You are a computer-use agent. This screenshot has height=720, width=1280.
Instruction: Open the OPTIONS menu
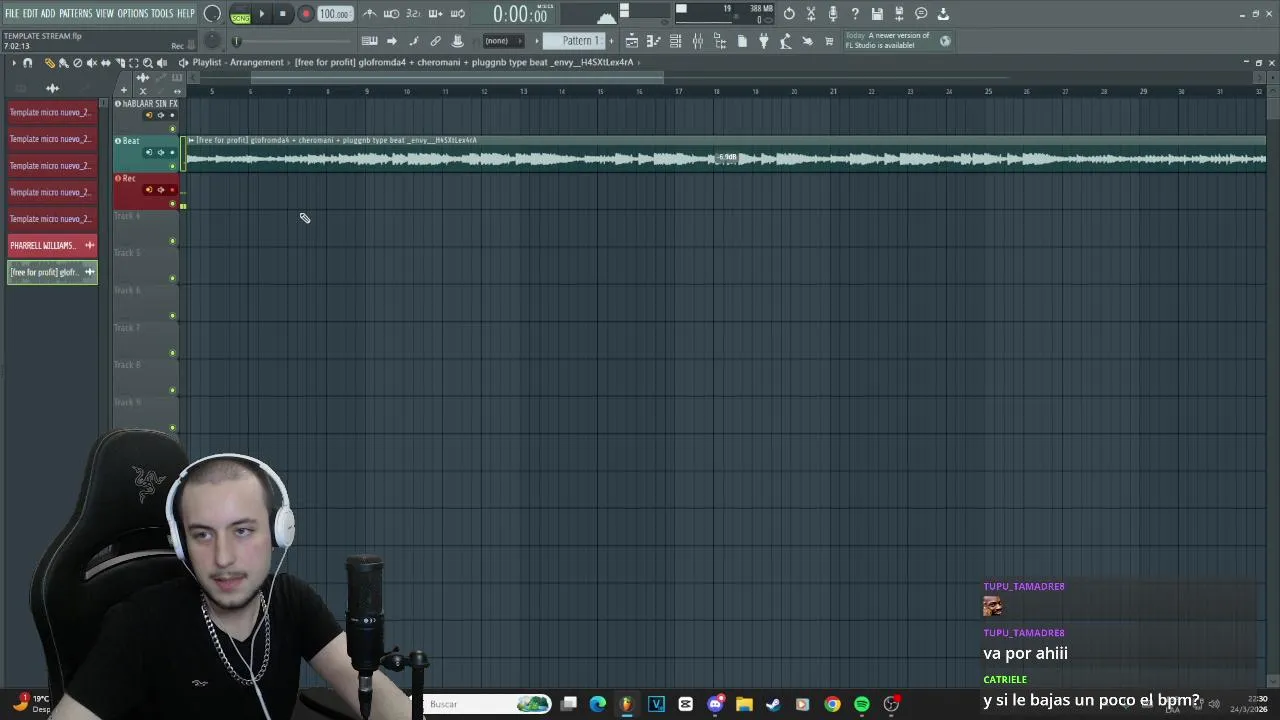[x=132, y=14]
